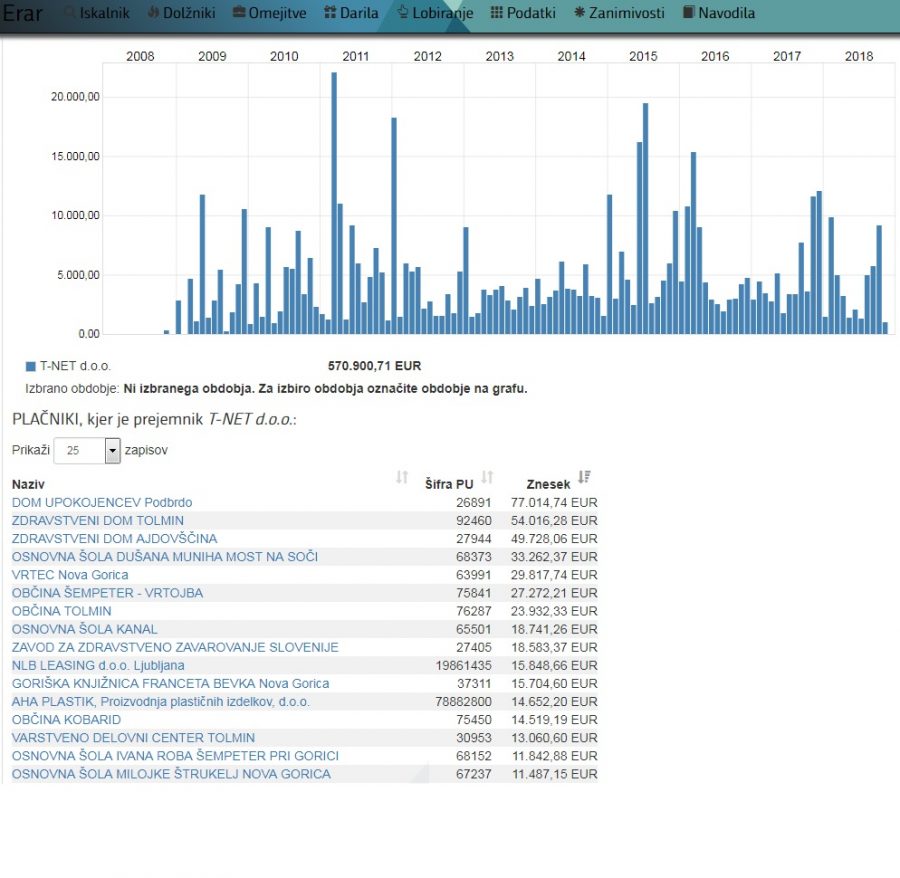Sort table by Šifra PU arrows
900x878 pixels.
[x=487, y=477]
